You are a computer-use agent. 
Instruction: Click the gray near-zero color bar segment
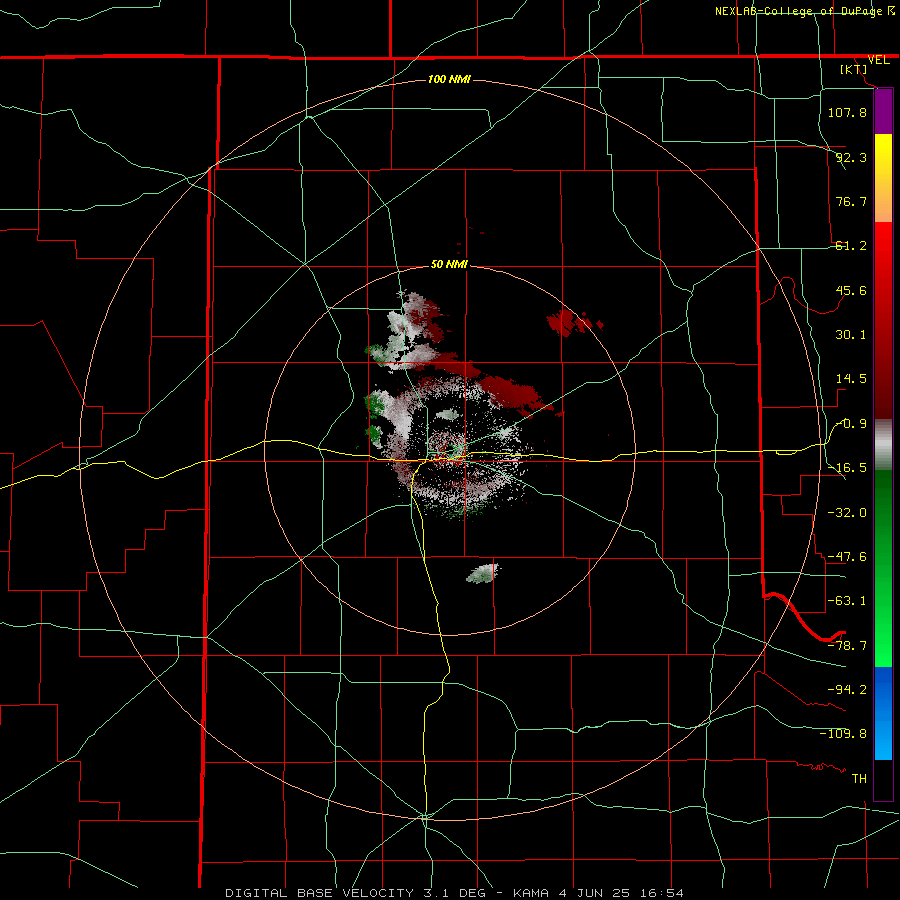(883, 445)
